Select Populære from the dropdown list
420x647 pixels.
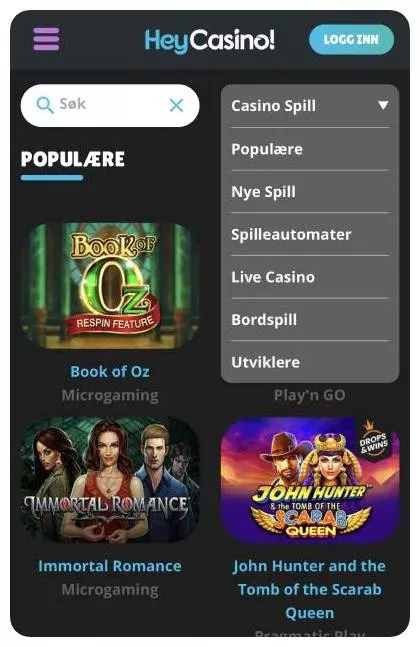point(310,149)
